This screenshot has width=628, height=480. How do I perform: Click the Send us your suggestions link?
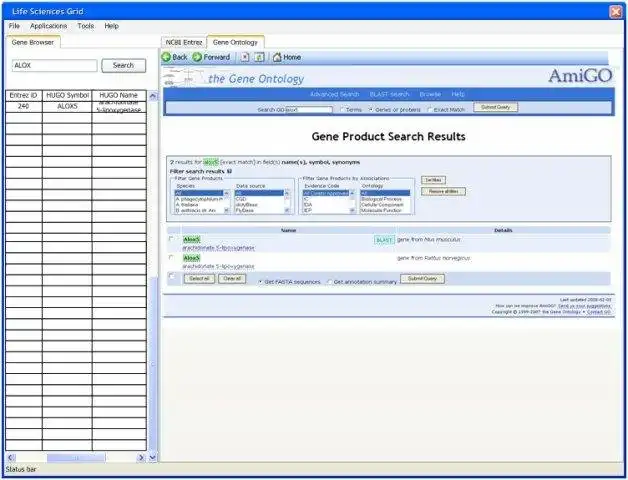pyautogui.click(x=584, y=306)
